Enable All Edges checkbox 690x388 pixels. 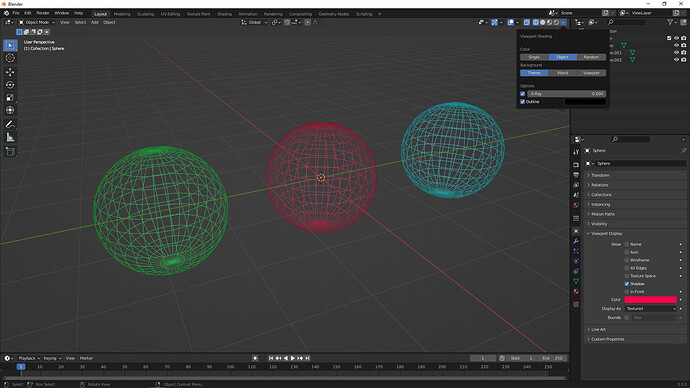pos(627,268)
